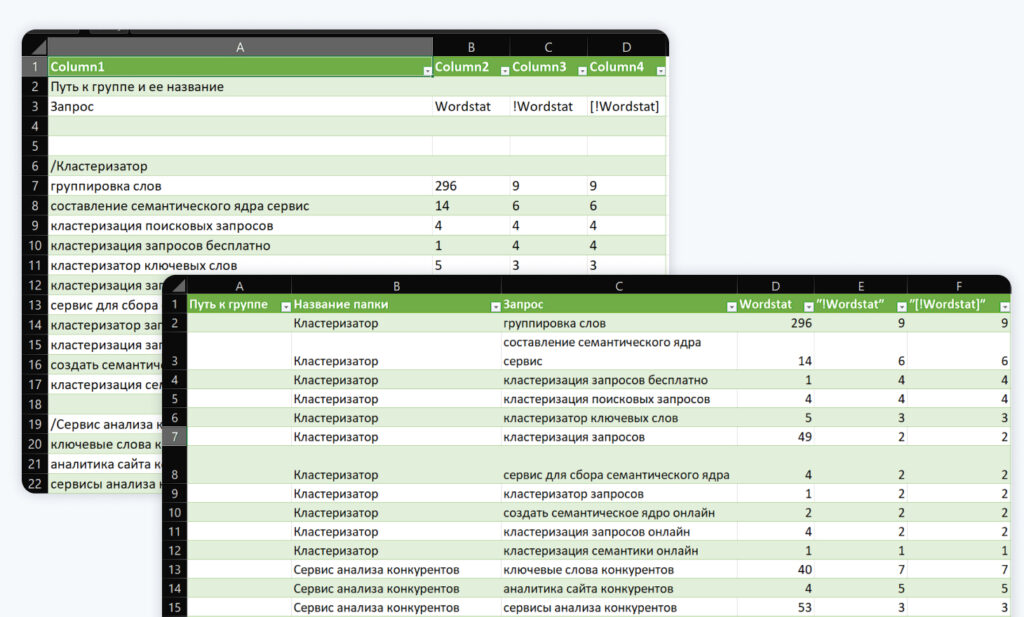Viewport: 1024px width, 617px height.
Task: Select row 18 header in the back sheet
Action: click(35, 404)
